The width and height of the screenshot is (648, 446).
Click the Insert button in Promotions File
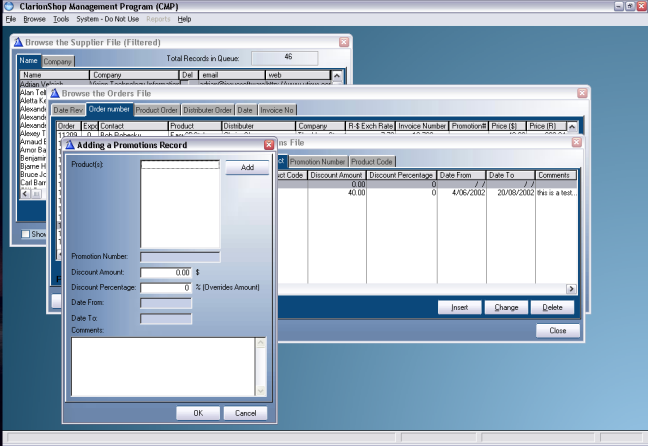460,308
